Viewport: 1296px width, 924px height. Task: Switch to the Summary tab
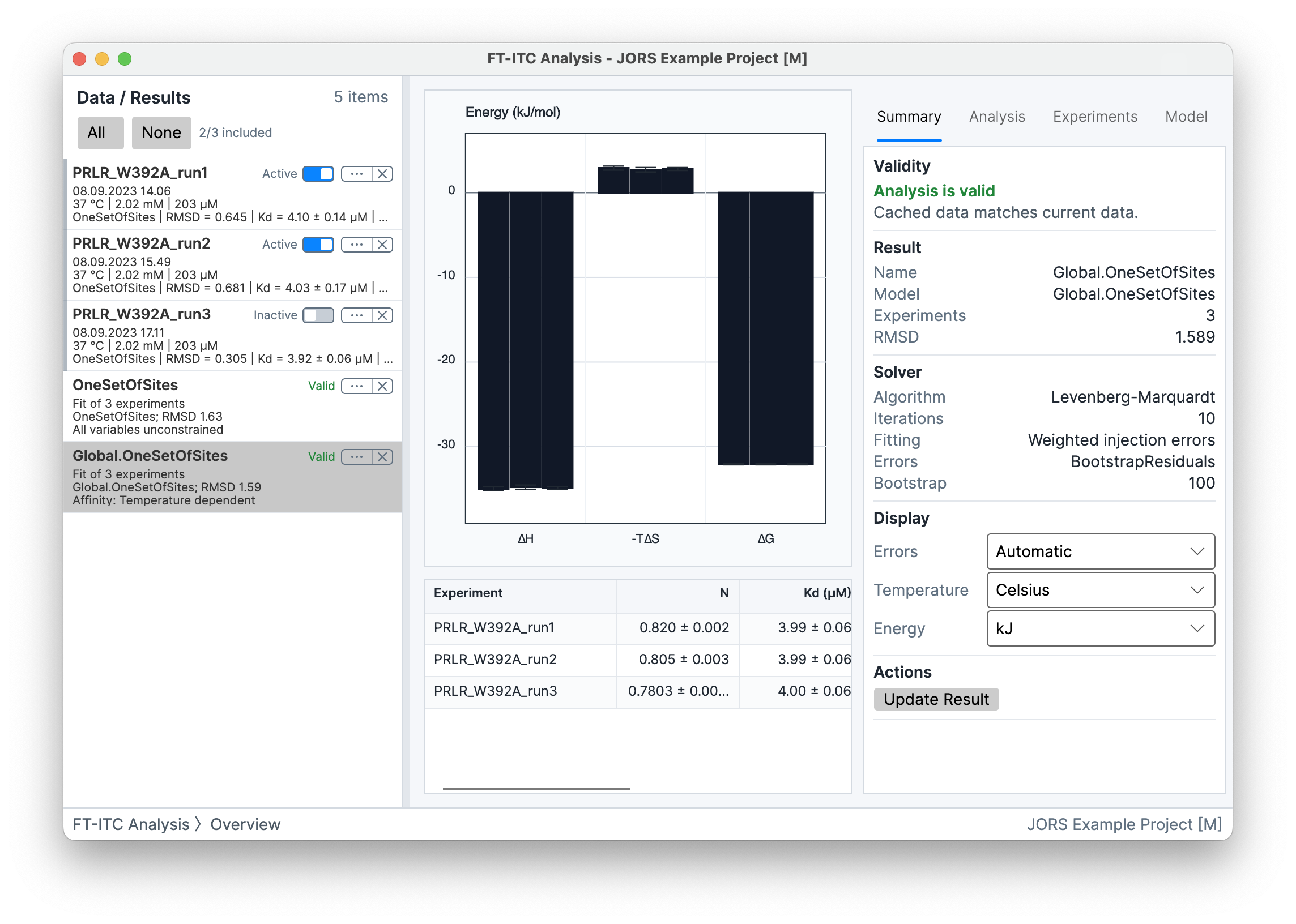pyautogui.click(x=909, y=117)
